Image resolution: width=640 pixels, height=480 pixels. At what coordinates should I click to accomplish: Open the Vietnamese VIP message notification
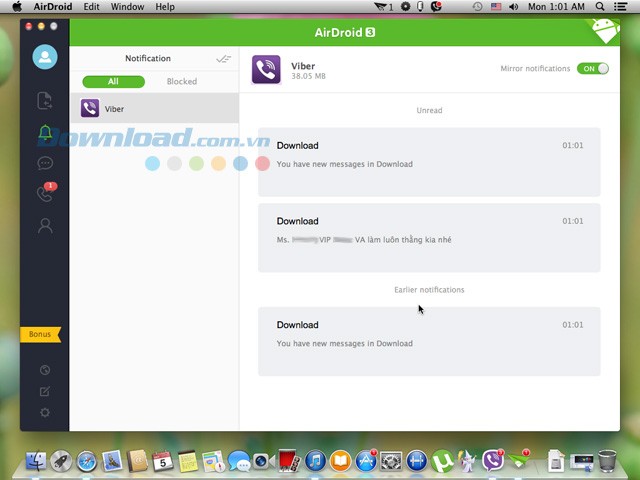429,237
